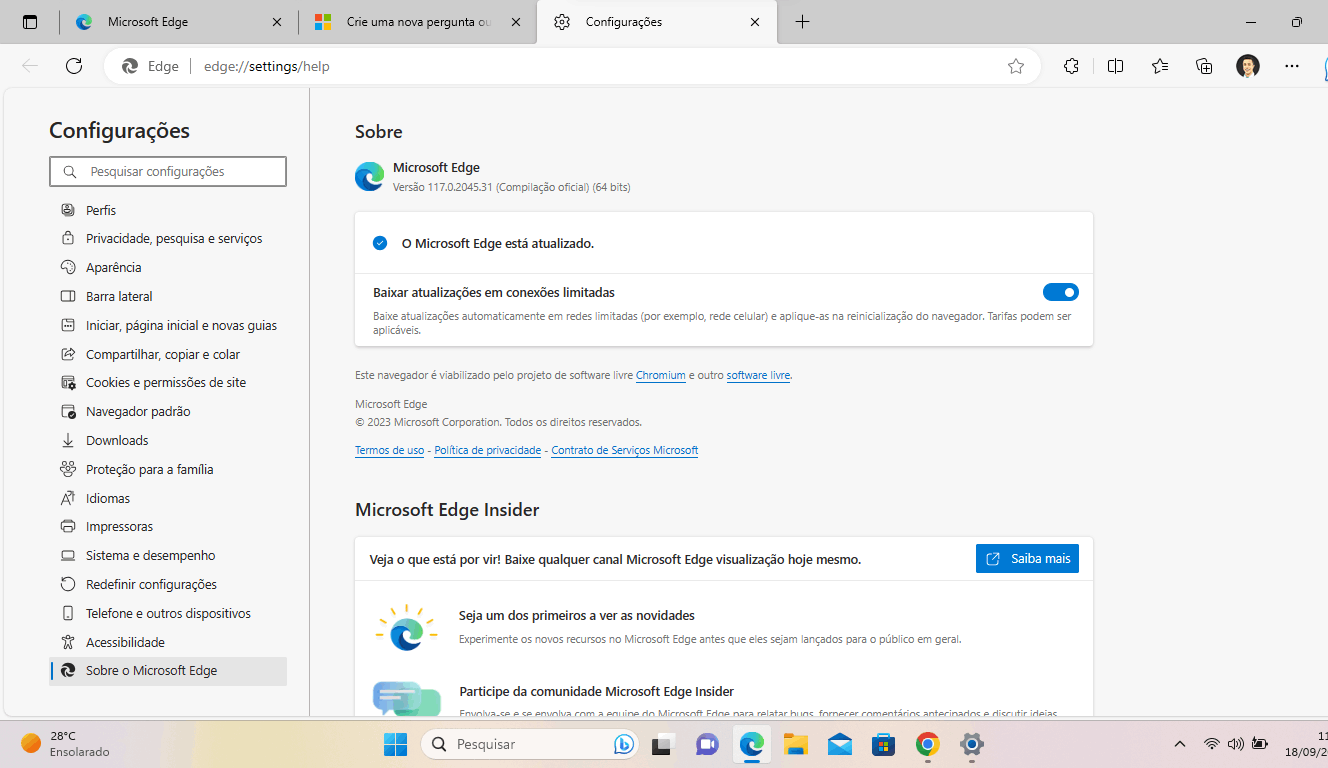The height and width of the screenshot is (768, 1328).
Task: Switch to the Microsoft Edge tab
Action: click(179, 22)
